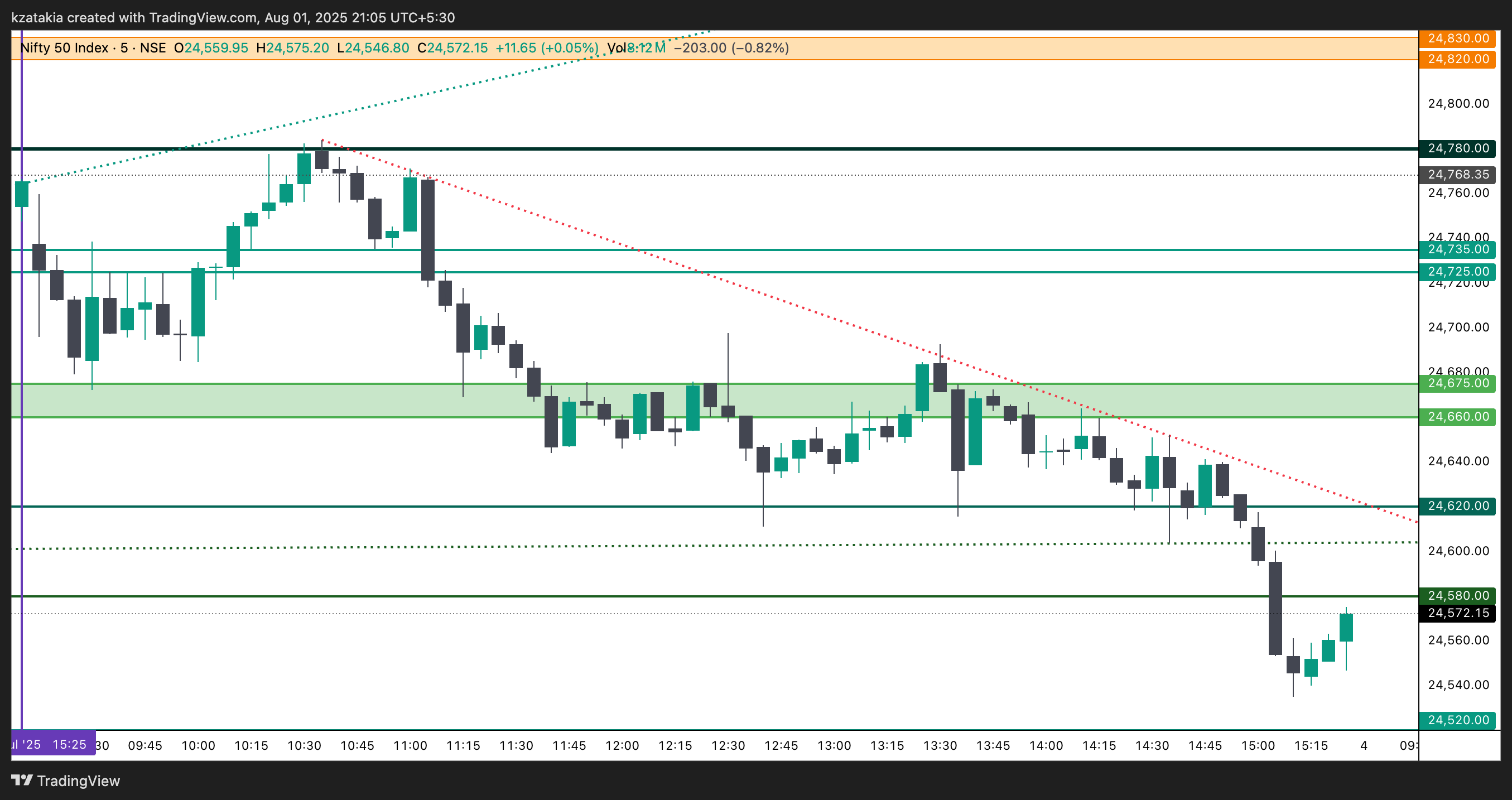Click the 09:45 time axis label
This screenshot has height=800, width=1512.
pos(145,745)
